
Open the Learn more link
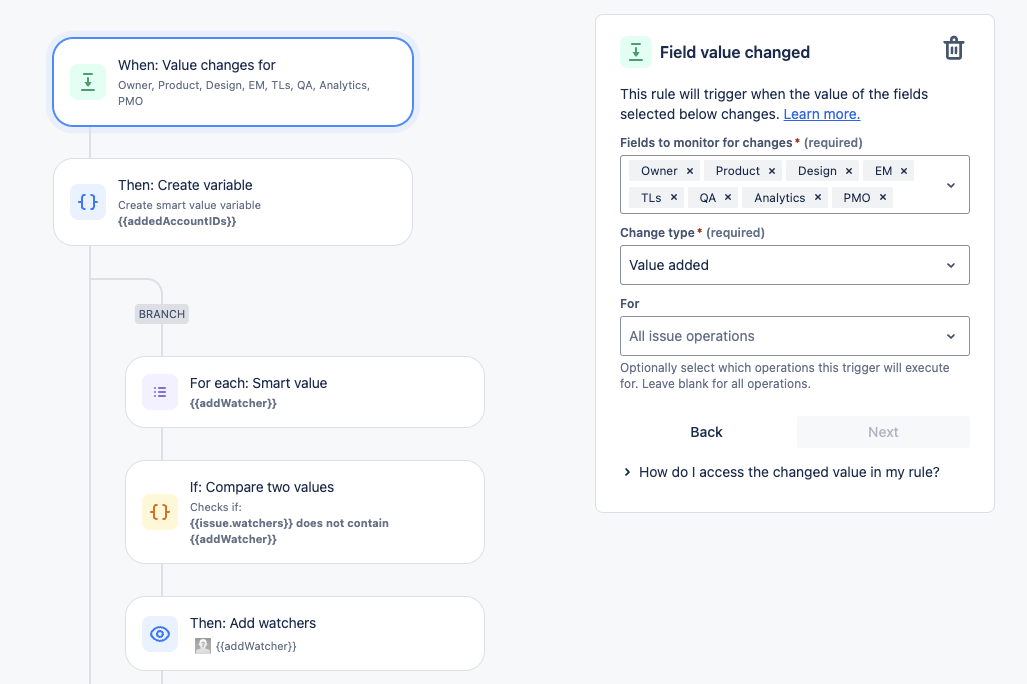click(821, 114)
